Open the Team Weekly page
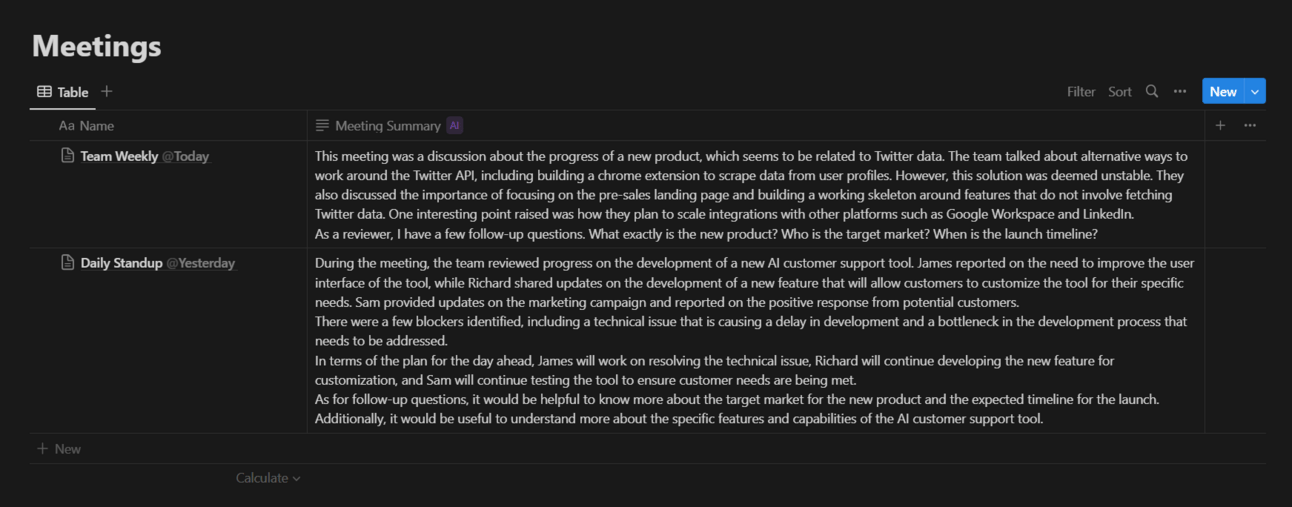The width and height of the screenshot is (1292, 507). point(119,156)
